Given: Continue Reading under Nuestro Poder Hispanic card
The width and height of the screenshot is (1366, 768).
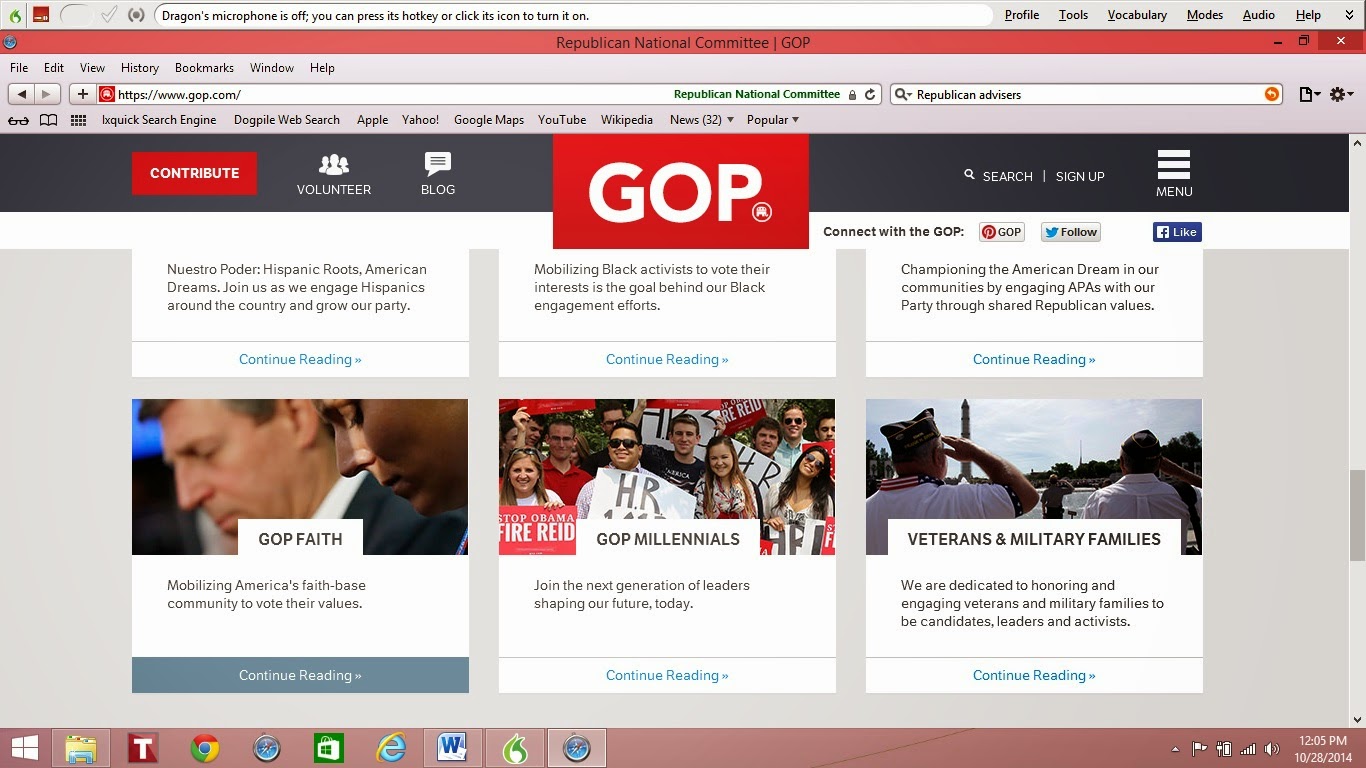Looking at the screenshot, I should pyautogui.click(x=300, y=359).
